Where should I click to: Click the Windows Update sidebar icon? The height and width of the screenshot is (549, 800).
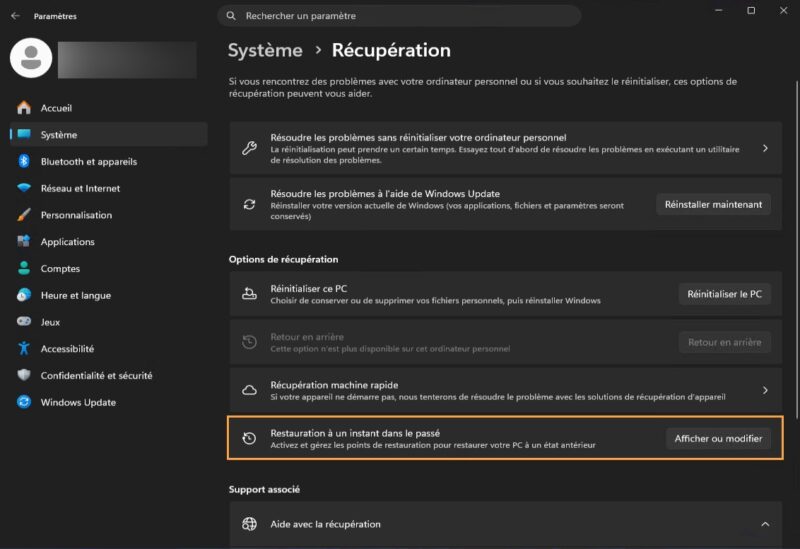pyautogui.click(x=24, y=402)
